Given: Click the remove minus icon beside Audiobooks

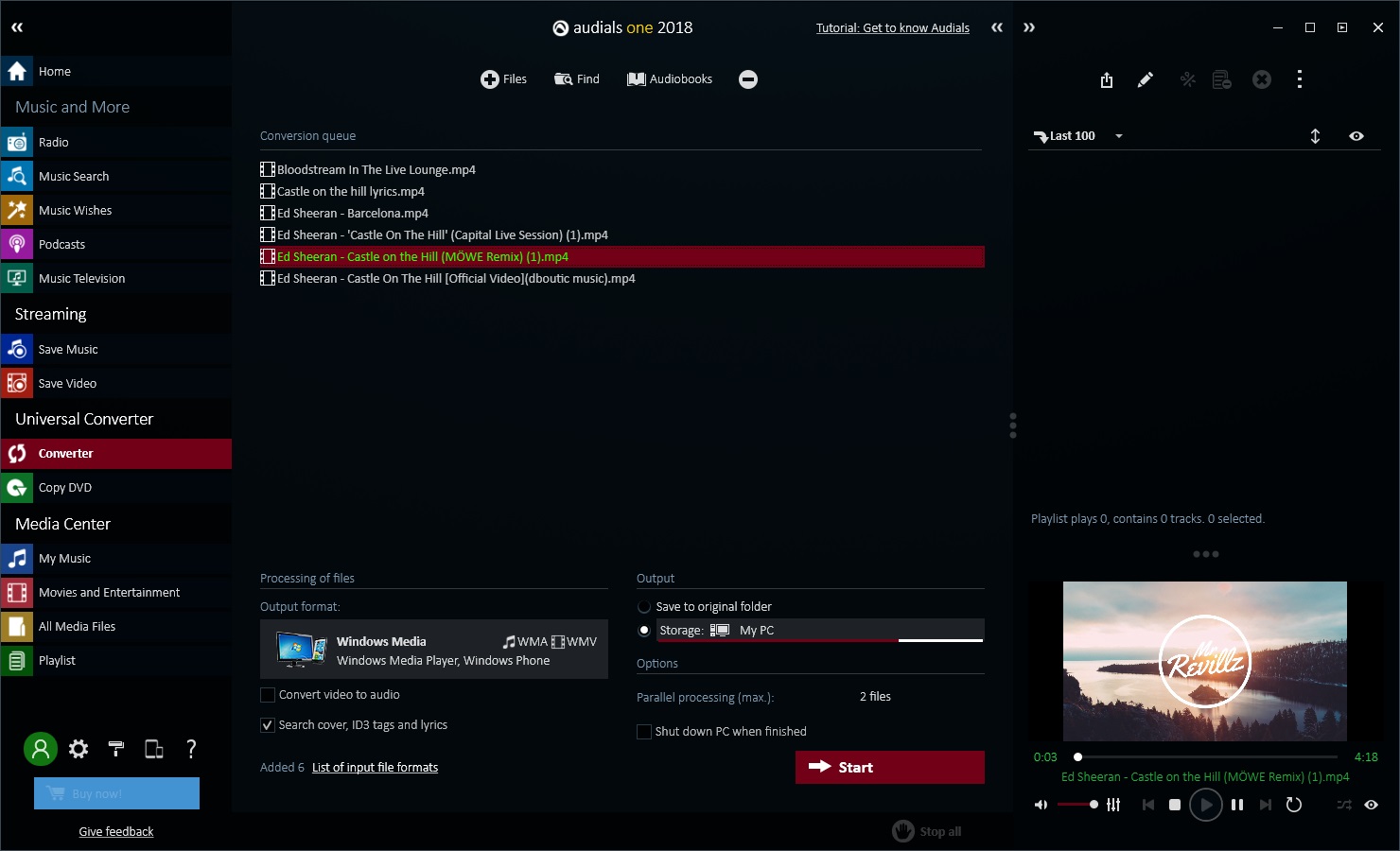Looking at the screenshot, I should point(748,79).
